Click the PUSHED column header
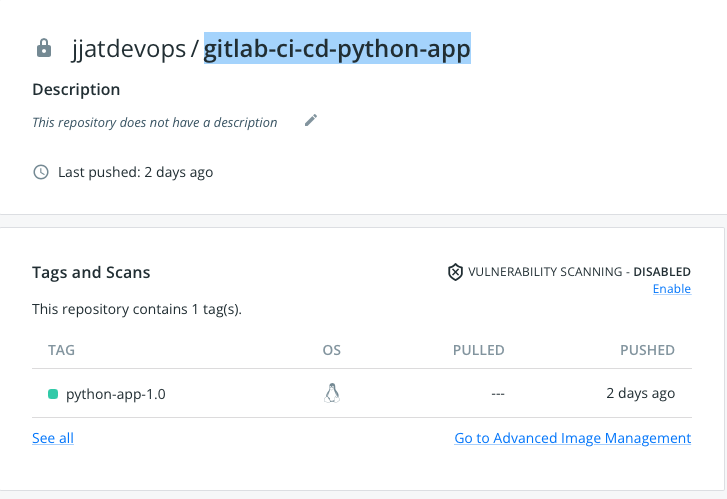 pyautogui.click(x=647, y=350)
